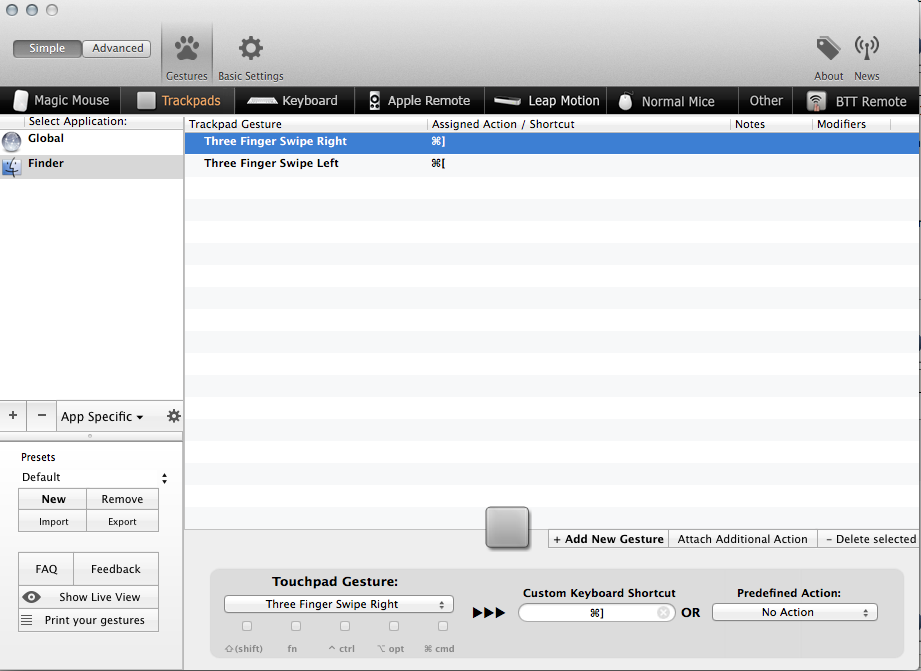The width and height of the screenshot is (921, 671).
Task: Add an application with plus button
Action: (13, 415)
